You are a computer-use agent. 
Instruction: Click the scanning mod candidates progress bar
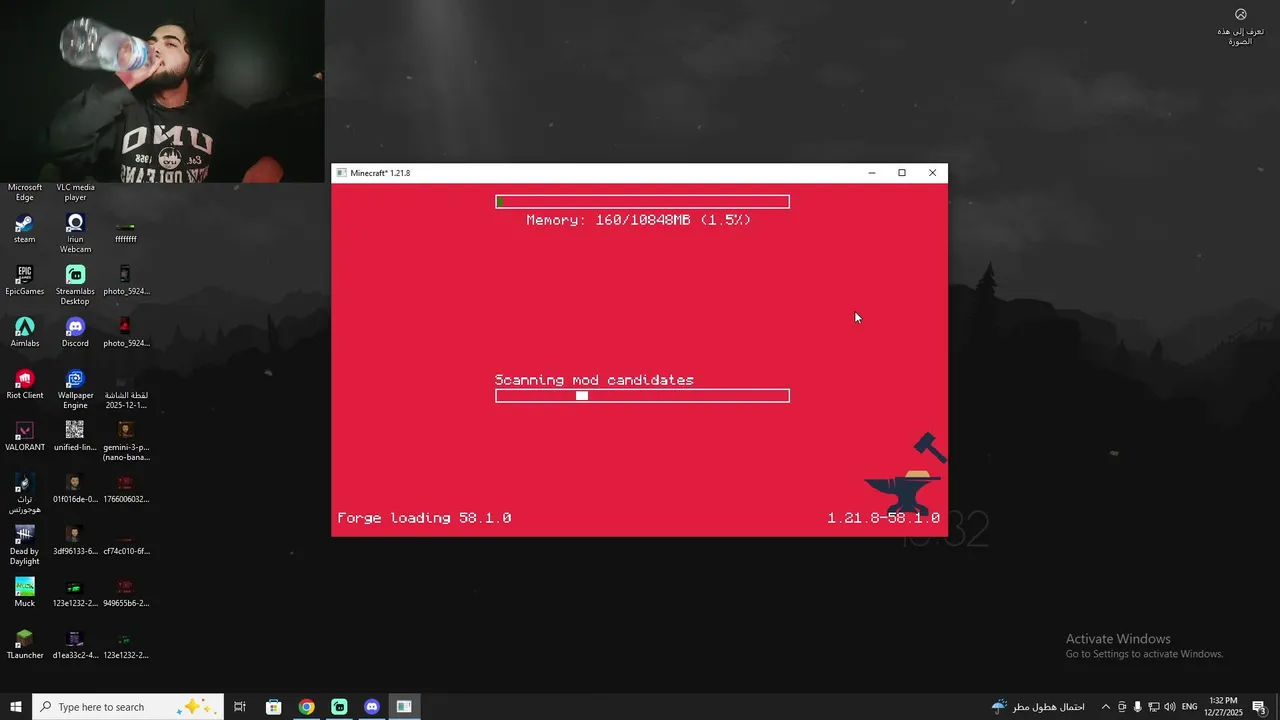[642, 396]
